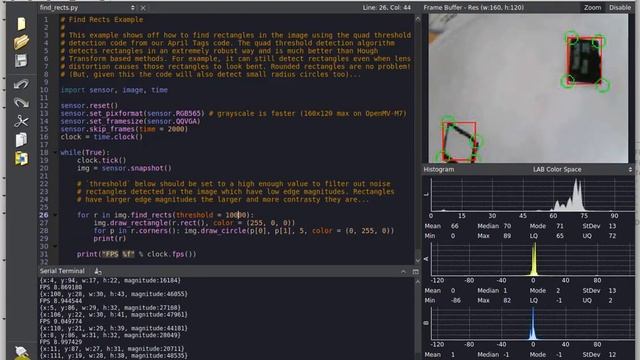This screenshot has height=360, width=640.
Task: Click the editor scrollbar down arrow
Action: 418,260
